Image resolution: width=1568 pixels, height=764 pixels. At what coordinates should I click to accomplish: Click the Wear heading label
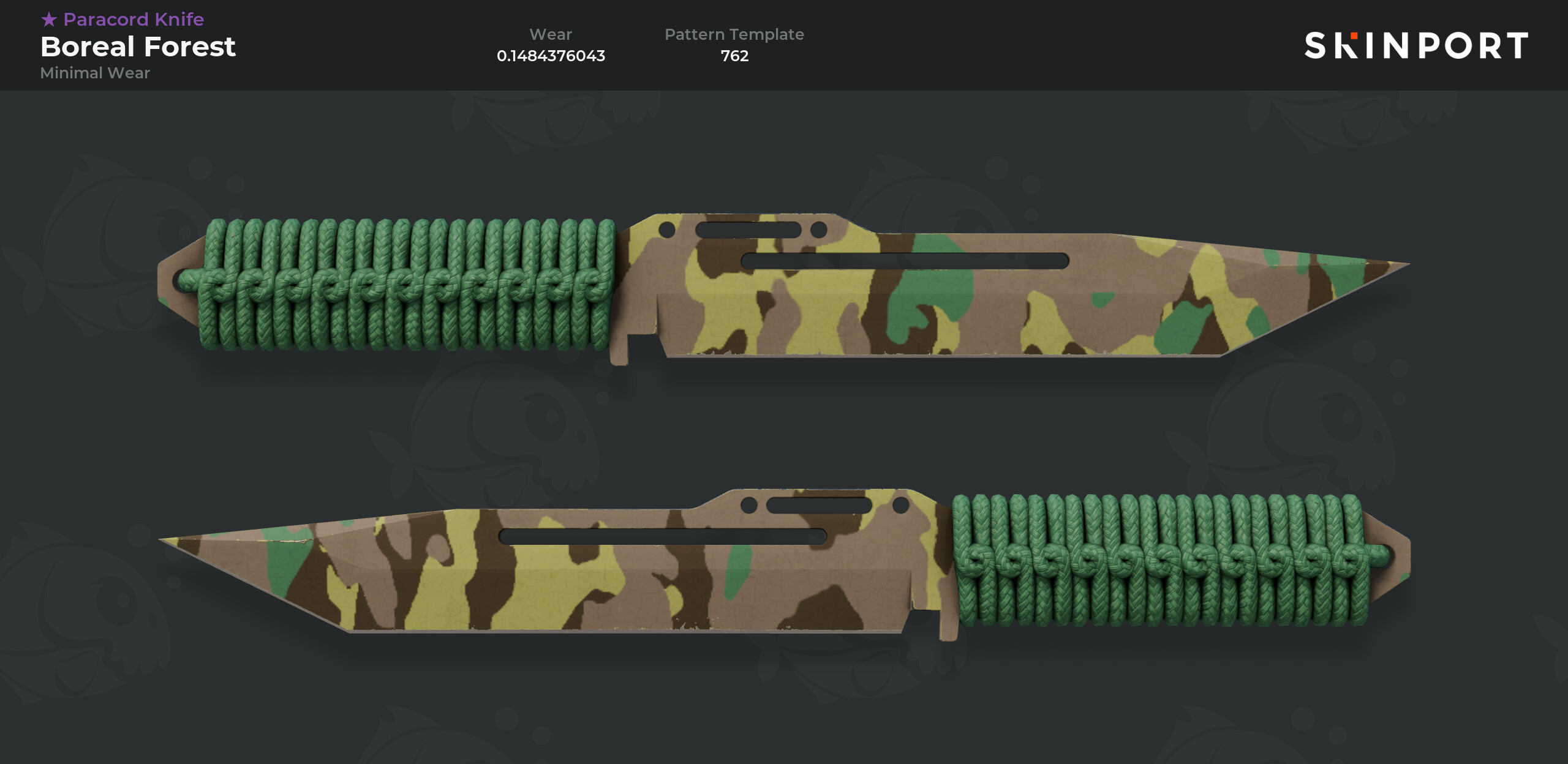pyautogui.click(x=551, y=34)
